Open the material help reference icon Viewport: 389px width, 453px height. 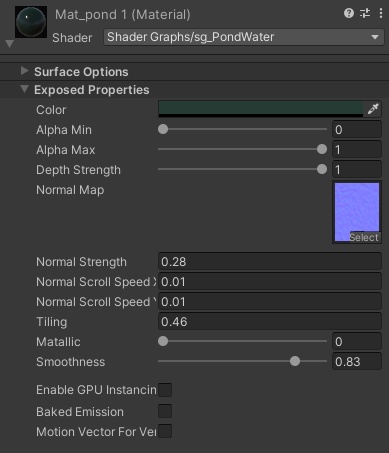[349, 13]
